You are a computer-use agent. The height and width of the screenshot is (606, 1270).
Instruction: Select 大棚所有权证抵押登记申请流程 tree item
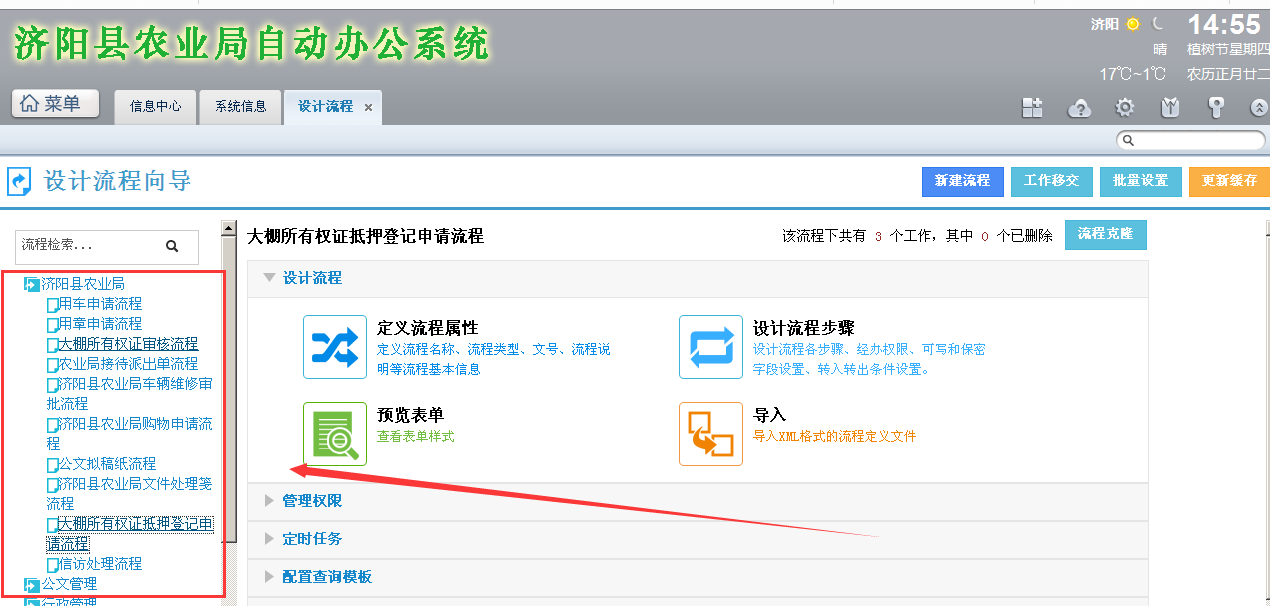[x=129, y=534]
